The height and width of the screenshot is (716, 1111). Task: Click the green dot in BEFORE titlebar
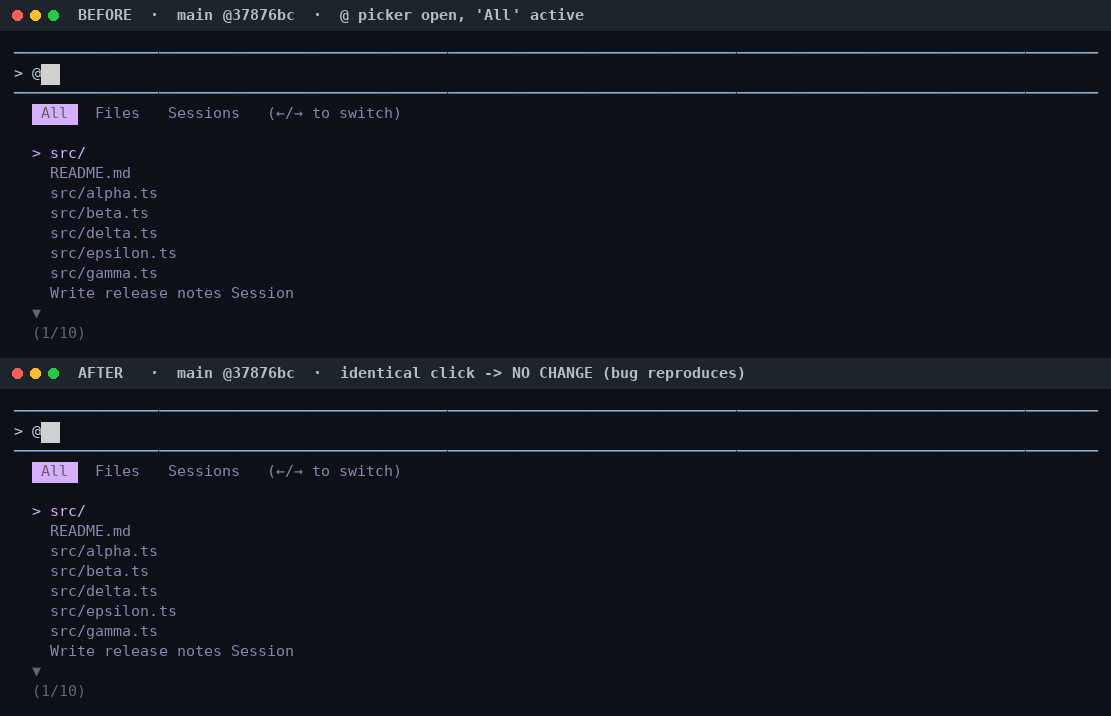(53, 16)
